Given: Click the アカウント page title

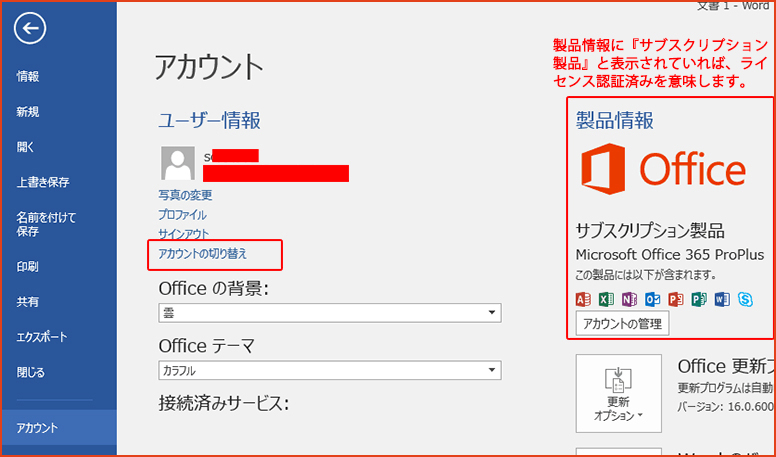Looking at the screenshot, I should click(x=209, y=68).
